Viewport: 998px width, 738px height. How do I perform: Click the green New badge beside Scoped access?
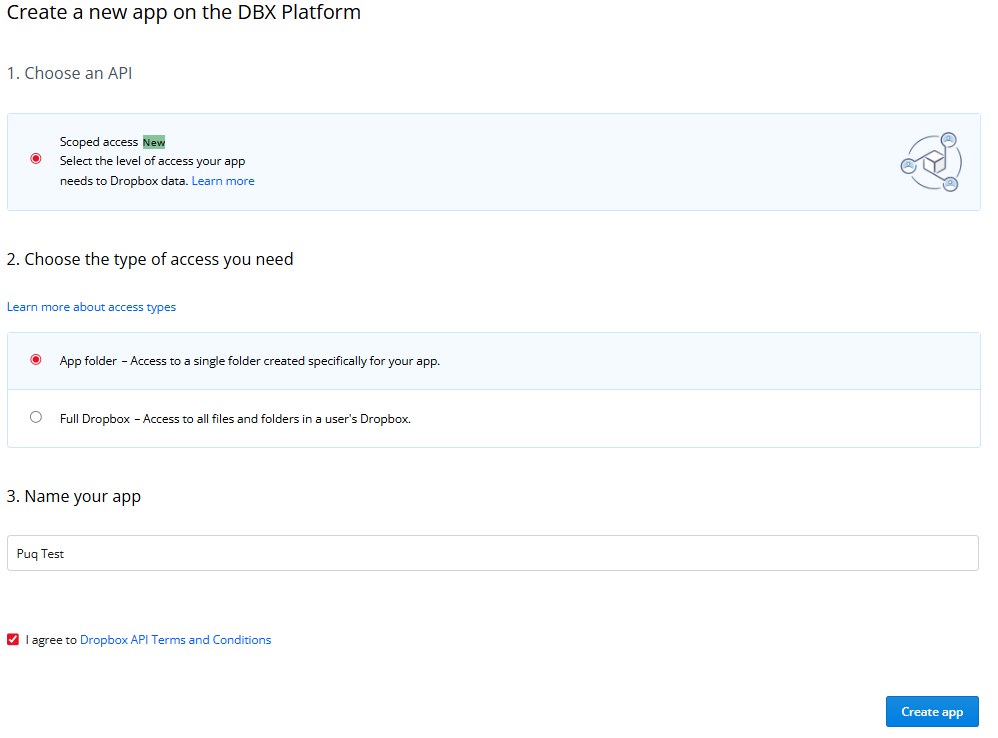coord(155,141)
